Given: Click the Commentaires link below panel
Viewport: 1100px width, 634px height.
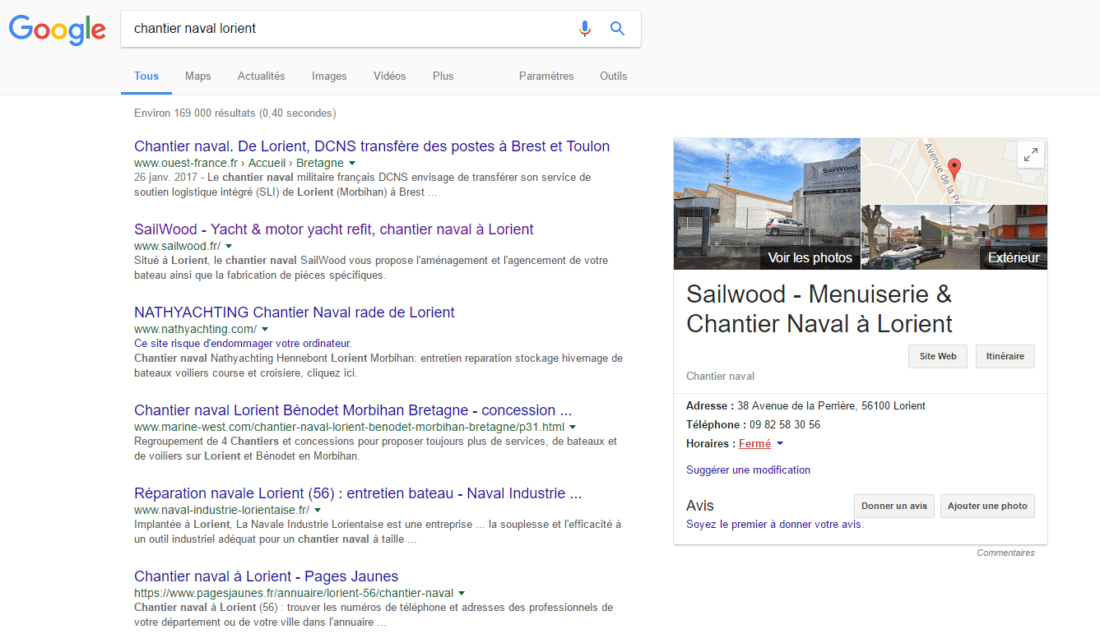Looking at the screenshot, I should [1005, 553].
